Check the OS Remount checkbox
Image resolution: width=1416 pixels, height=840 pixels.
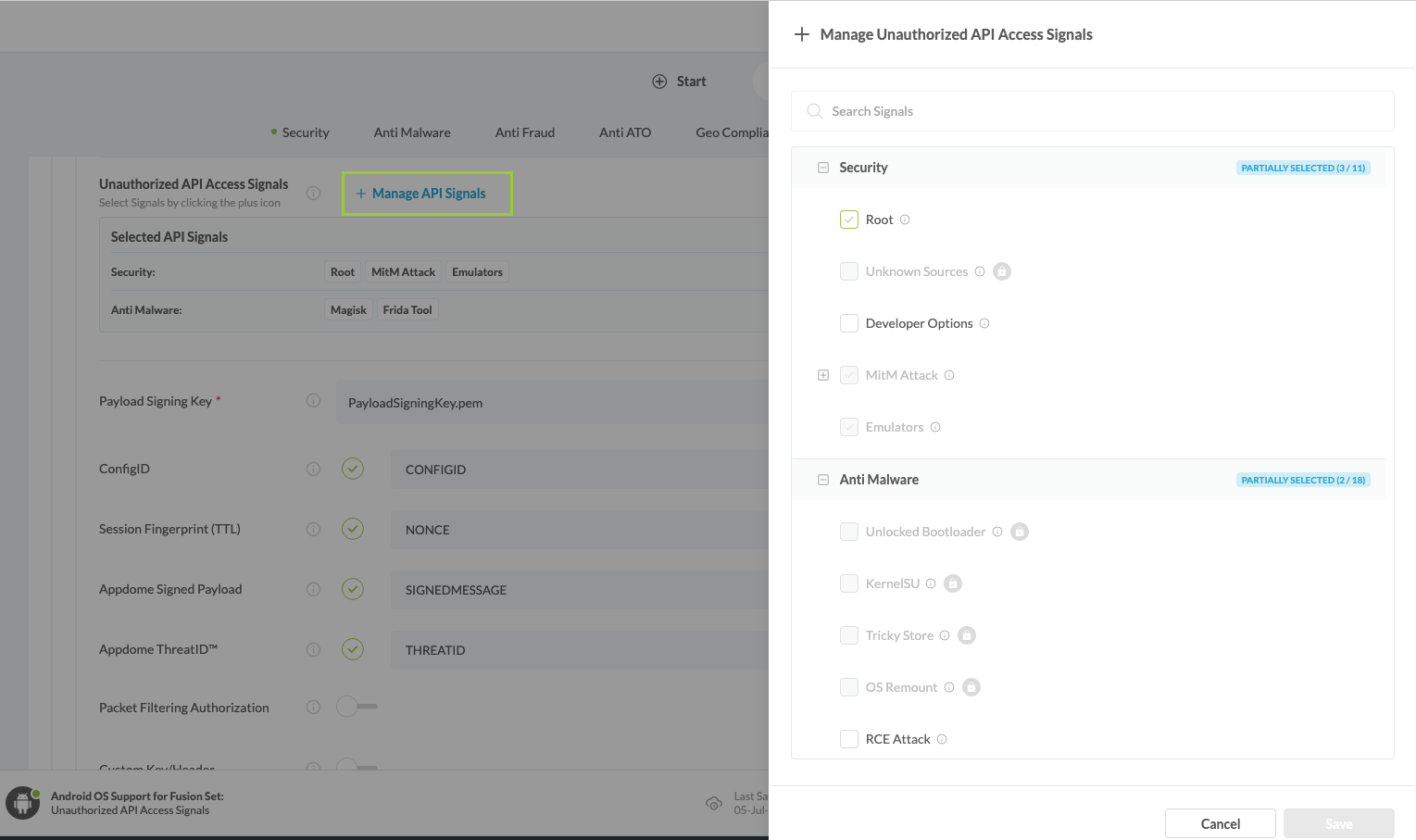tap(849, 687)
